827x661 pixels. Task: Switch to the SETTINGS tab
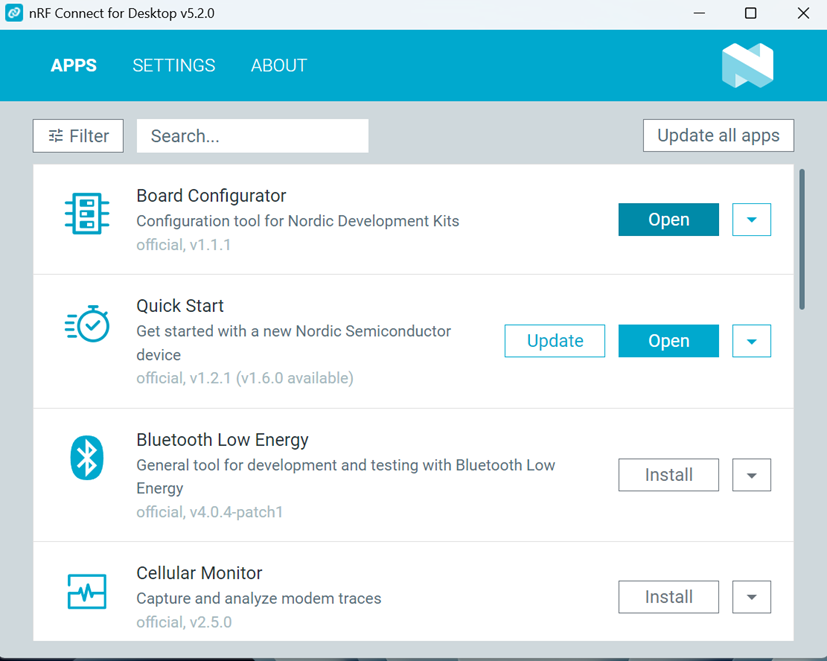pos(174,66)
